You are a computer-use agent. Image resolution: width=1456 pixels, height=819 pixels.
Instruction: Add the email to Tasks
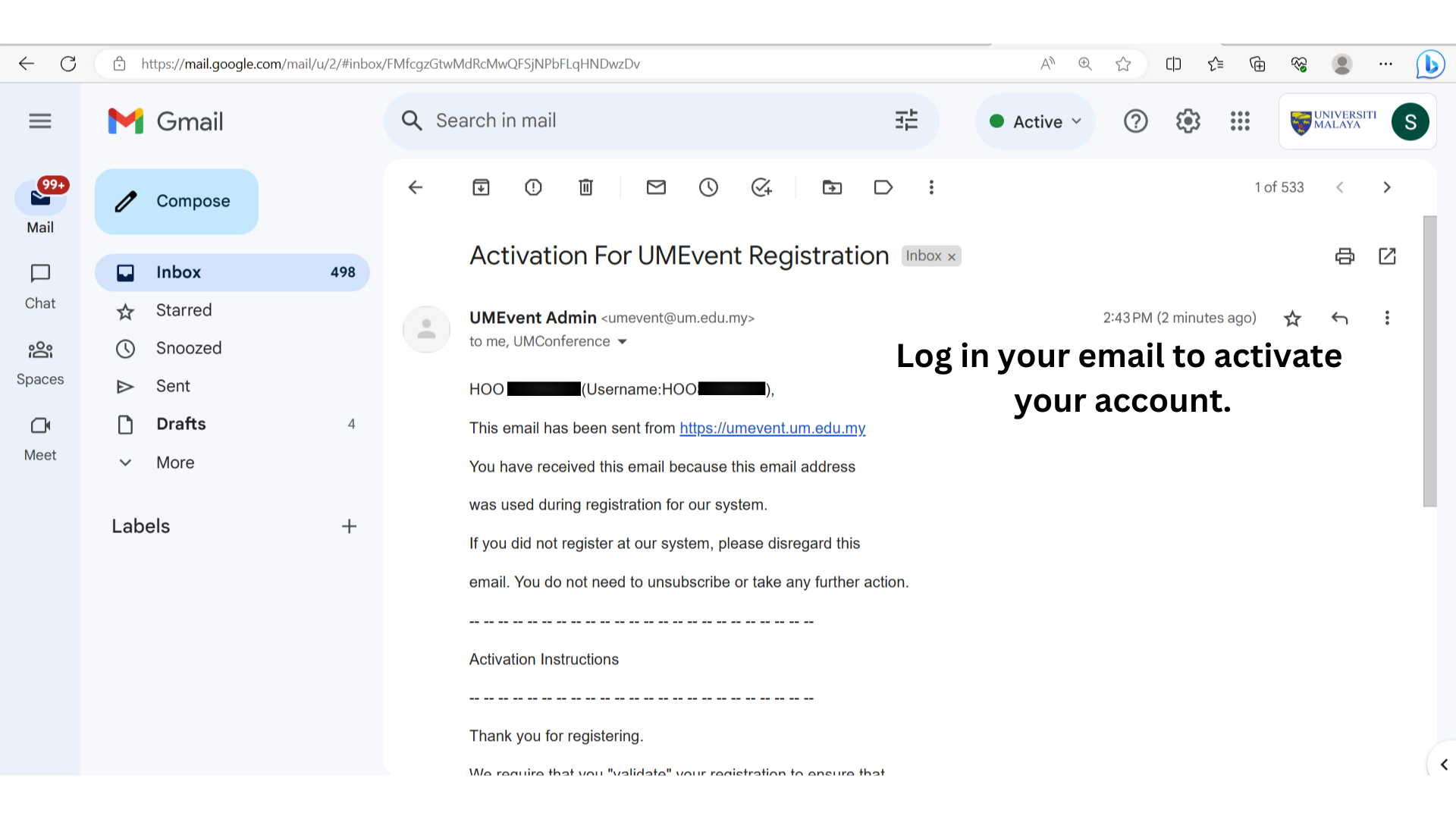point(761,187)
